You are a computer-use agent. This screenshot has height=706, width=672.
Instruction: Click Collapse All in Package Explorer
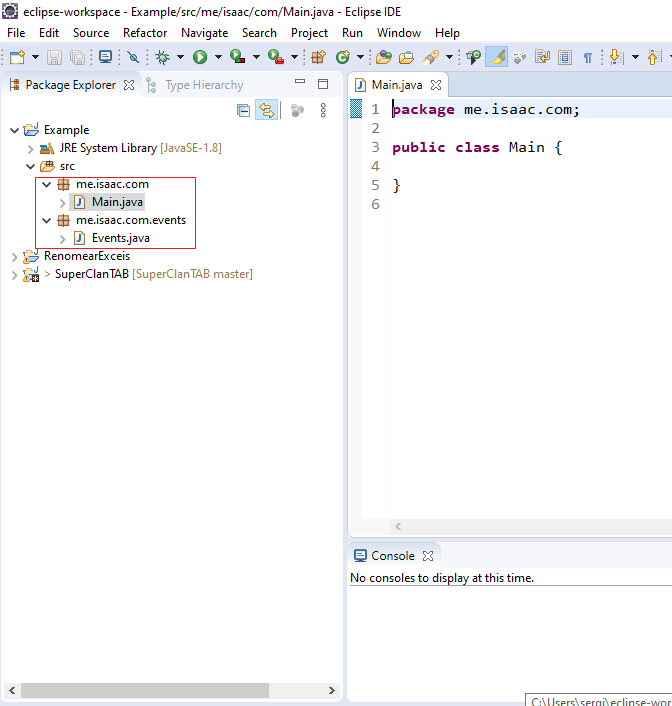[243, 110]
